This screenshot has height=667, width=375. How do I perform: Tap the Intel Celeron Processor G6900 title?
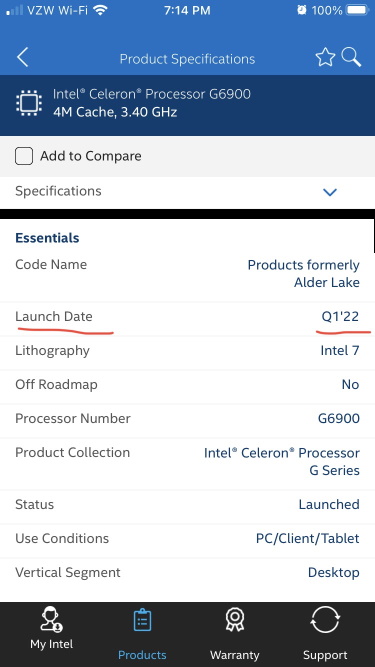(152, 94)
